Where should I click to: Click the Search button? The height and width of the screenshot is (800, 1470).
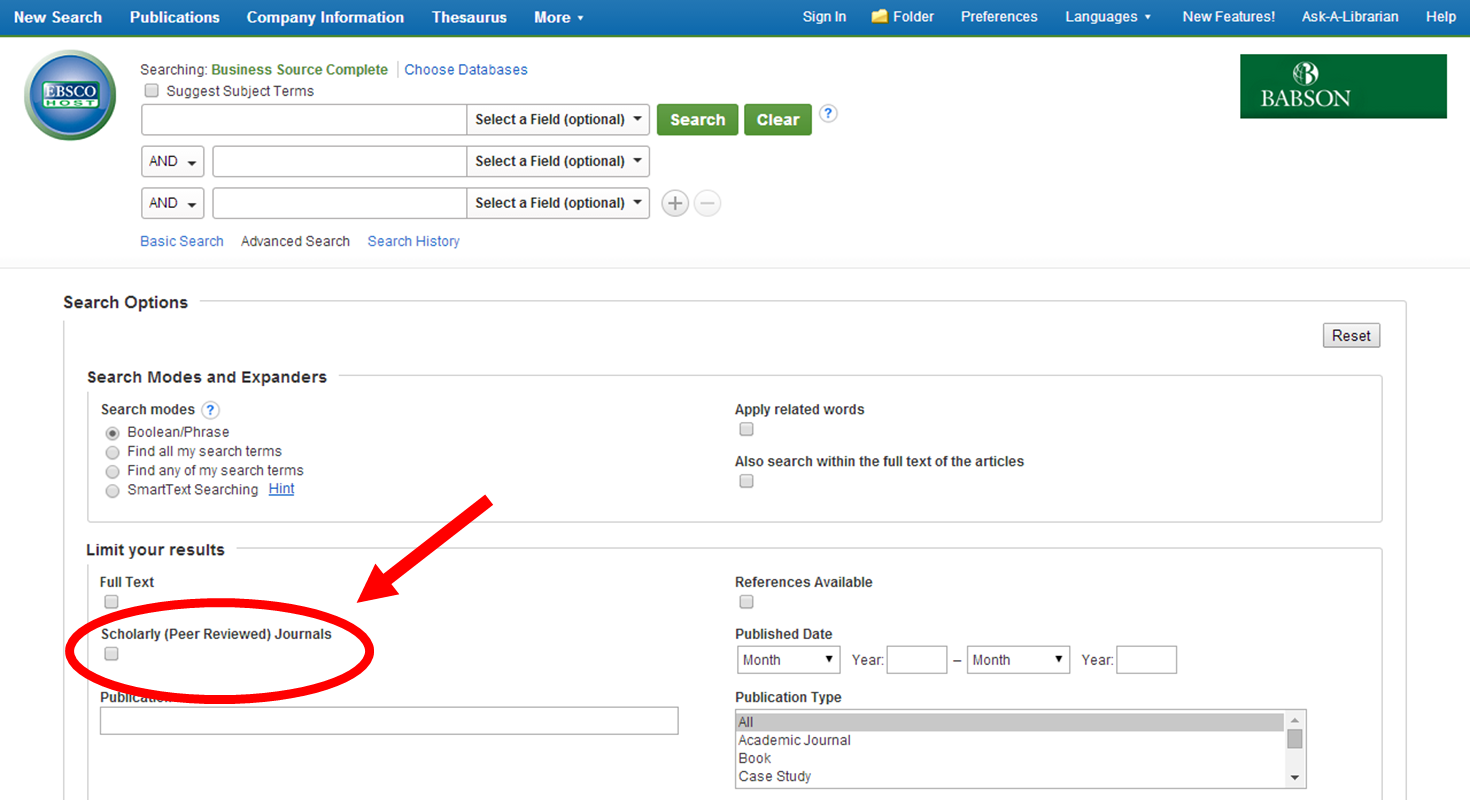(697, 119)
